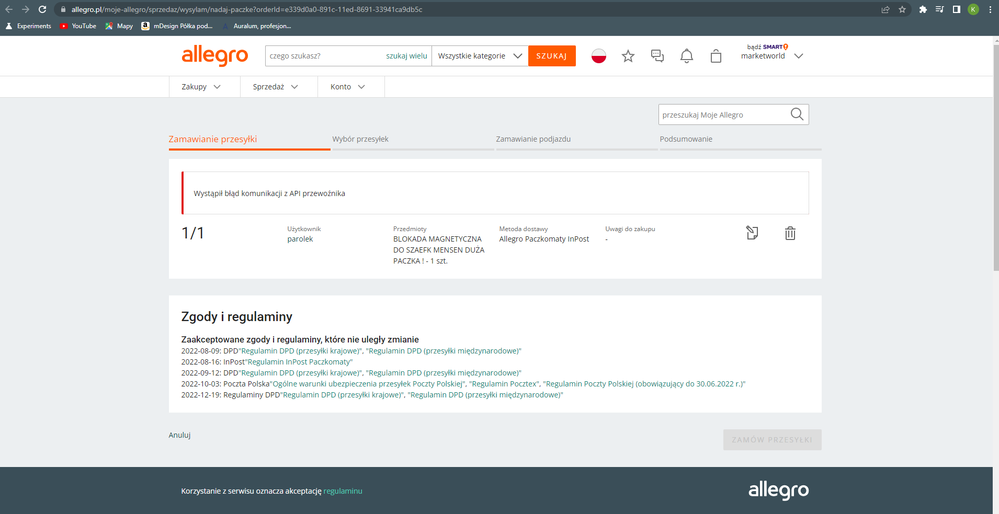The width and height of the screenshot is (999, 514).
Task: Click API communication error message
Action: coord(269,193)
